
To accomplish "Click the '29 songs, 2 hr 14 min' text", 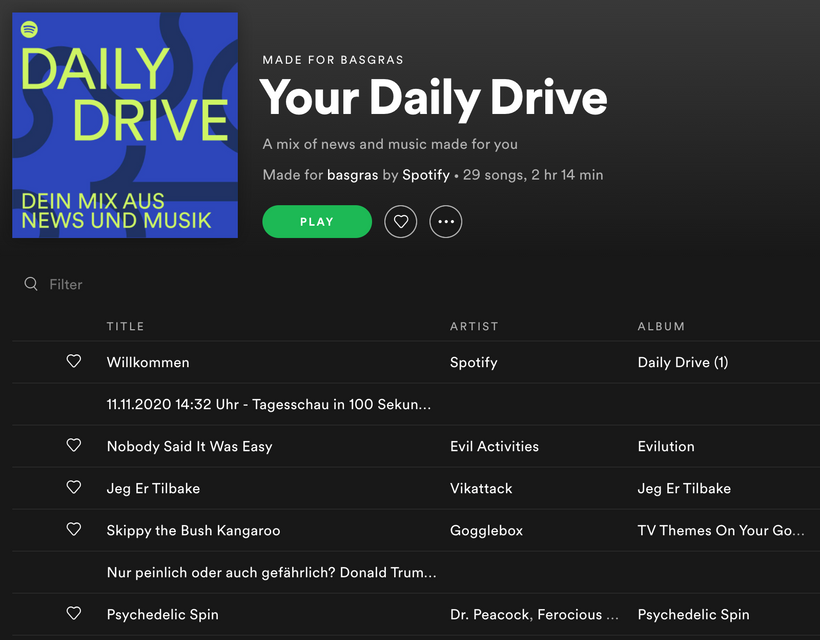I will 533,175.
